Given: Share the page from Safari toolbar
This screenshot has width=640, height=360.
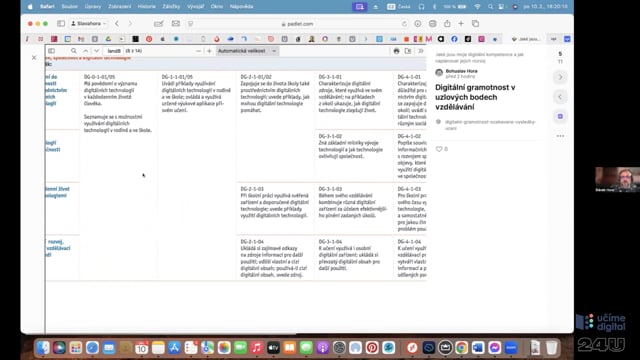Looking at the screenshot, I should 447,24.
